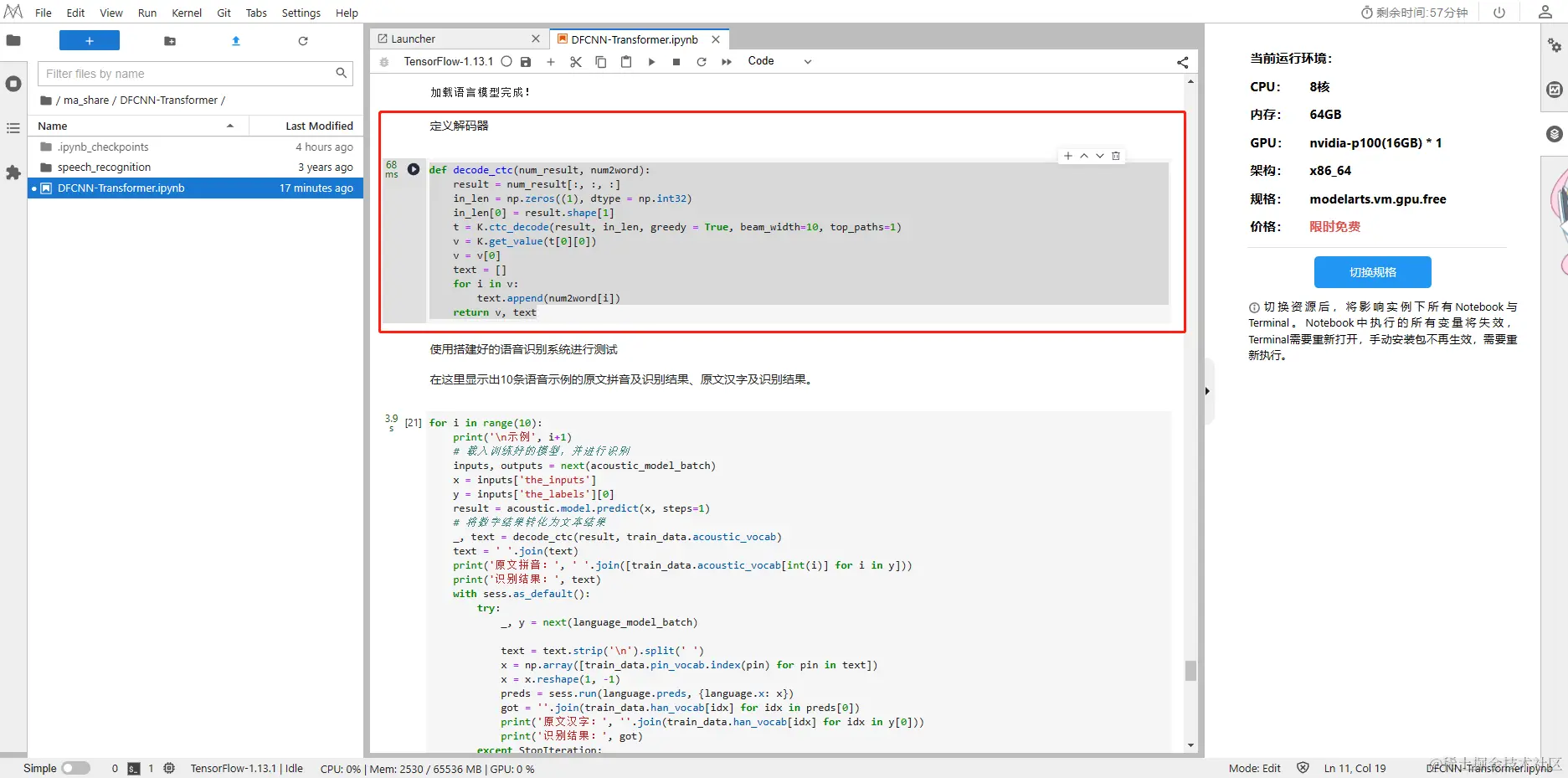Close the Launcher tab
1568x778 pixels.
[x=536, y=39]
